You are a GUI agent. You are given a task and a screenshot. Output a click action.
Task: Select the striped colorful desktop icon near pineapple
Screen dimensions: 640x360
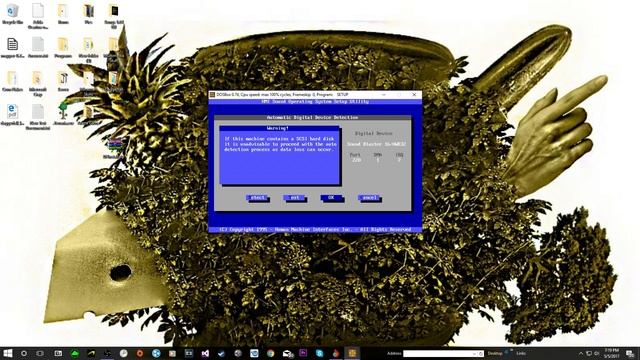coord(114,148)
